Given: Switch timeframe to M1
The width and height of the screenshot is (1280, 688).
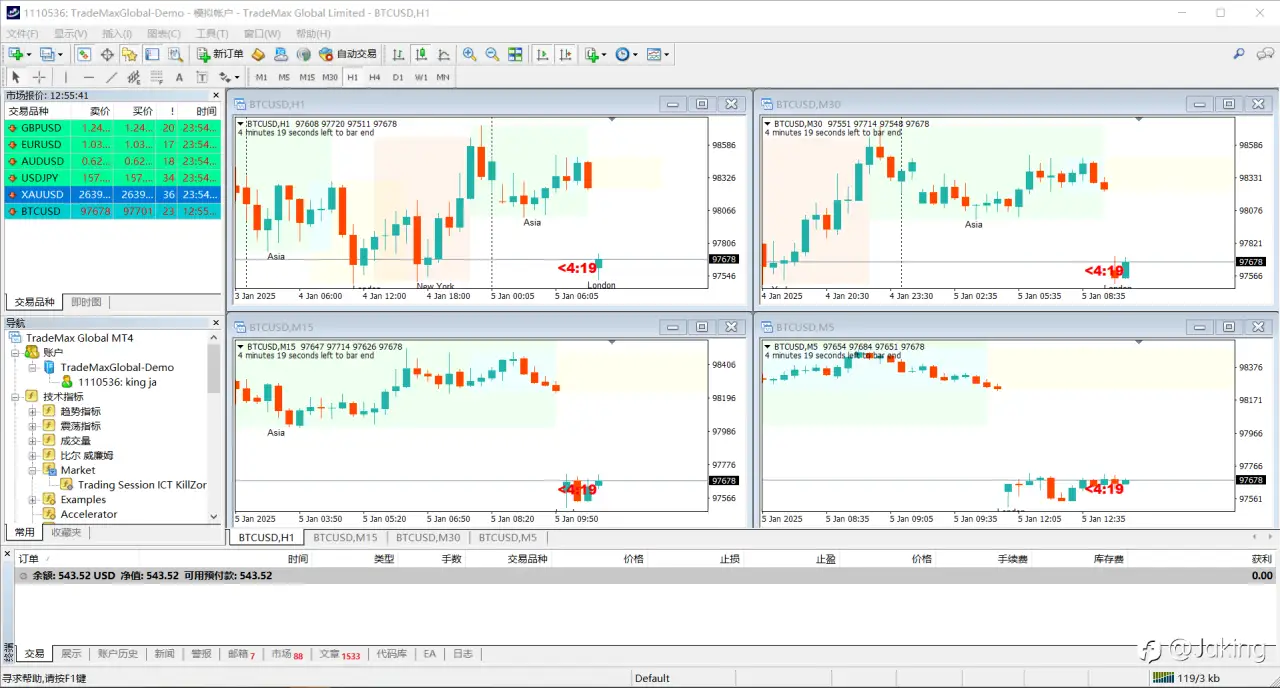Looking at the screenshot, I should tap(261, 77).
